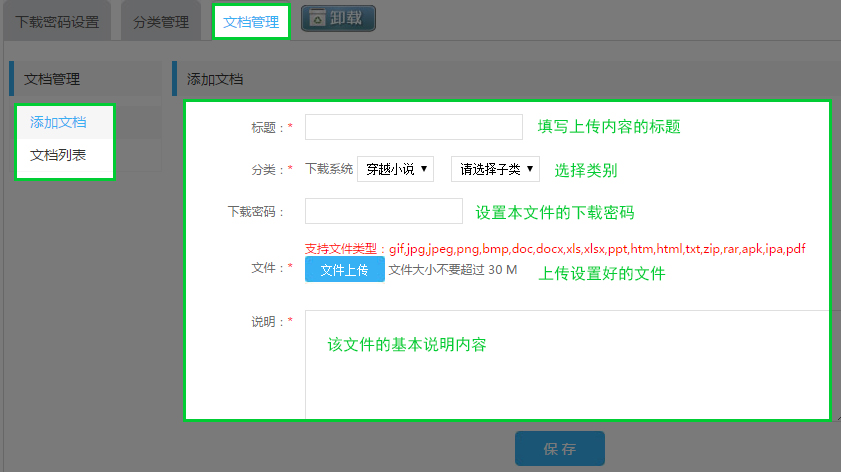Click the 下载密码 field label
This screenshot has width=841, height=472.
click(x=256, y=211)
